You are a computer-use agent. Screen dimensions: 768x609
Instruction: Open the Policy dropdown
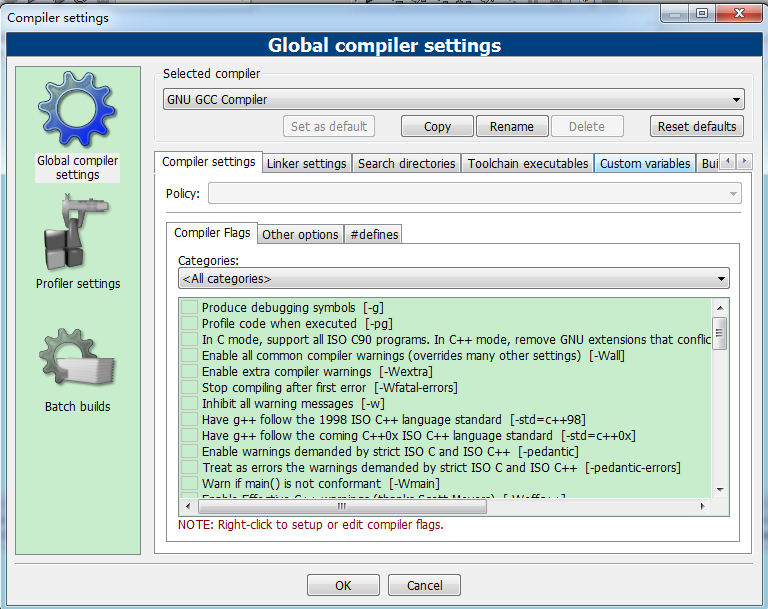[475, 194]
